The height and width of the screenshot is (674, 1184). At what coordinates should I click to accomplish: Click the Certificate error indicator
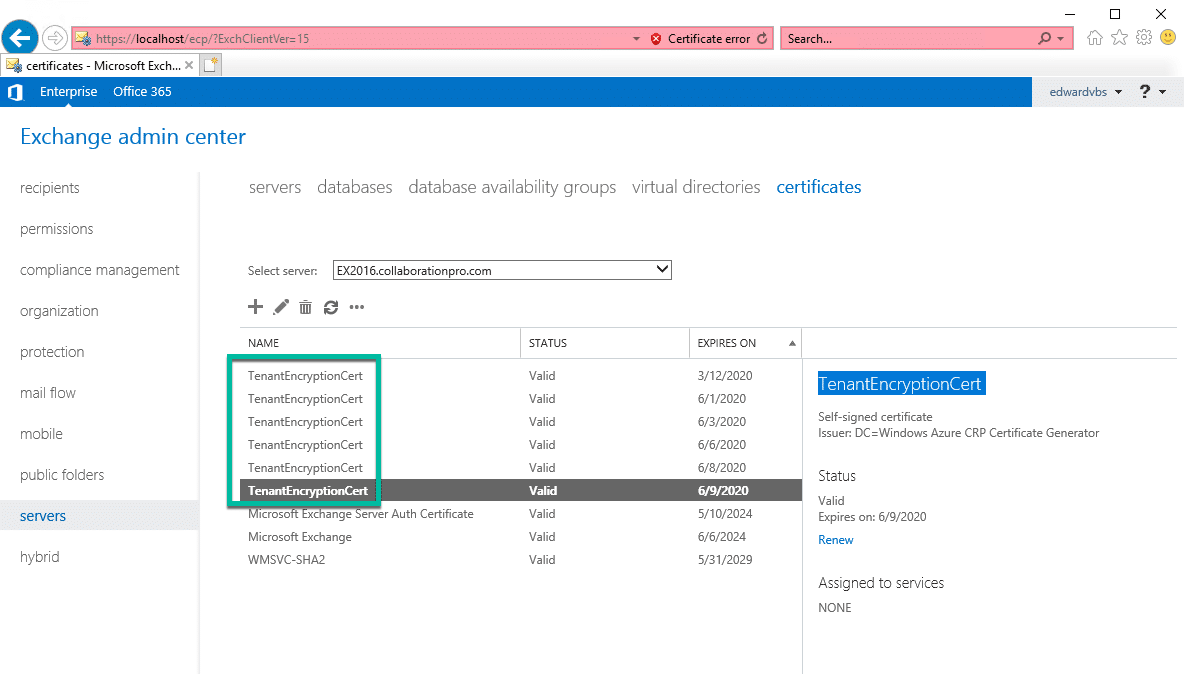(x=702, y=37)
